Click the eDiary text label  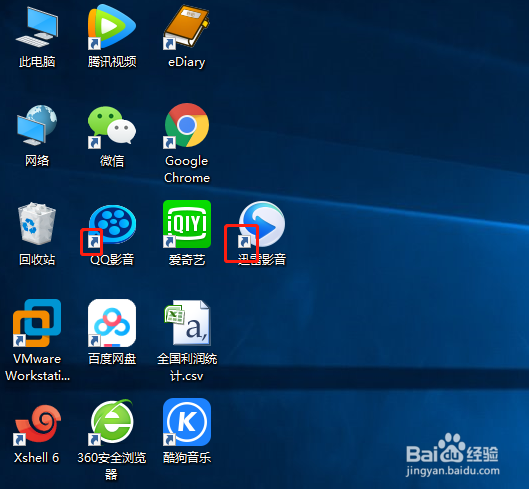click(x=187, y=62)
